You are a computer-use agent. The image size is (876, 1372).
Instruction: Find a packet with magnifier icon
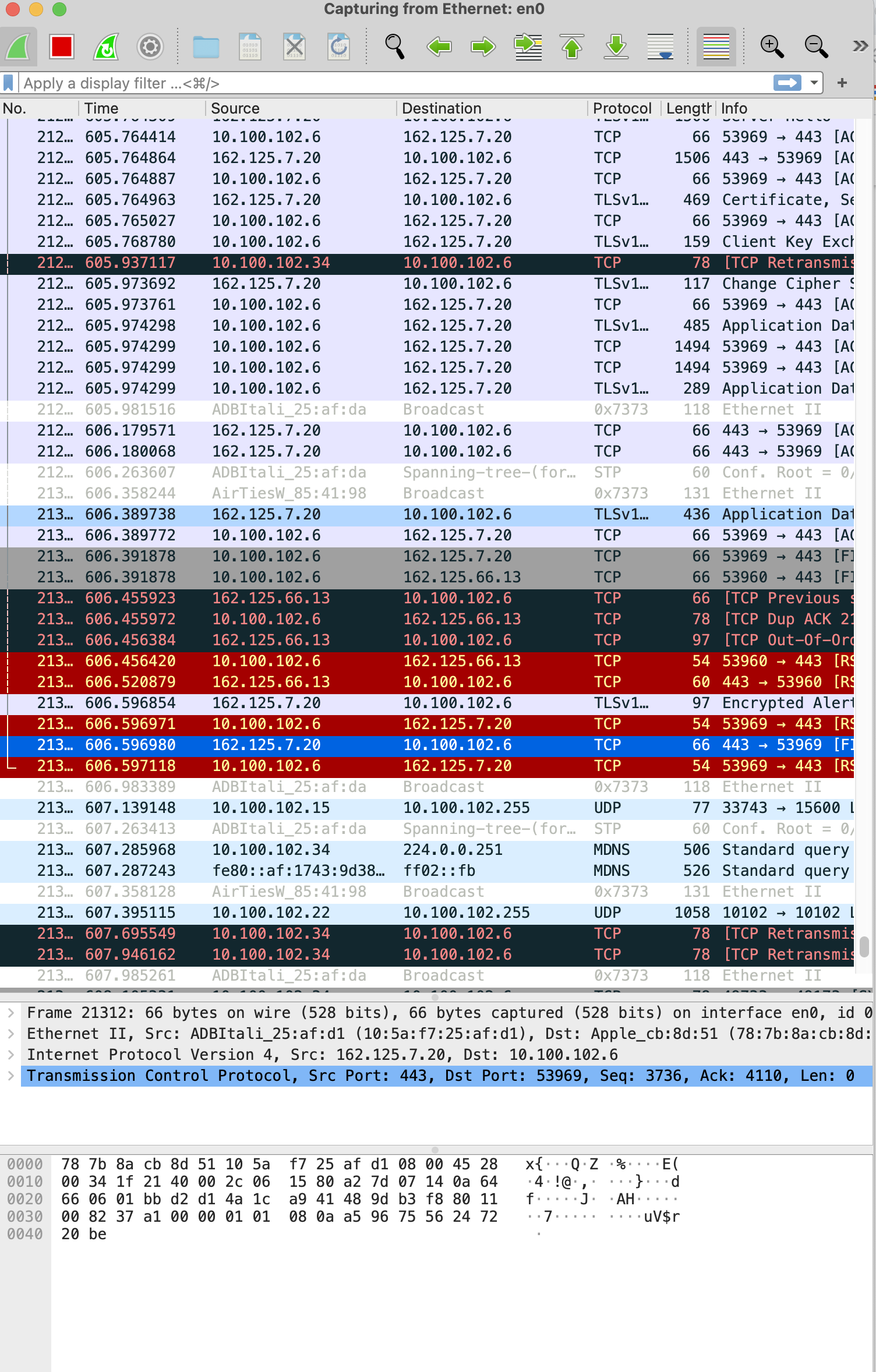tap(394, 47)
